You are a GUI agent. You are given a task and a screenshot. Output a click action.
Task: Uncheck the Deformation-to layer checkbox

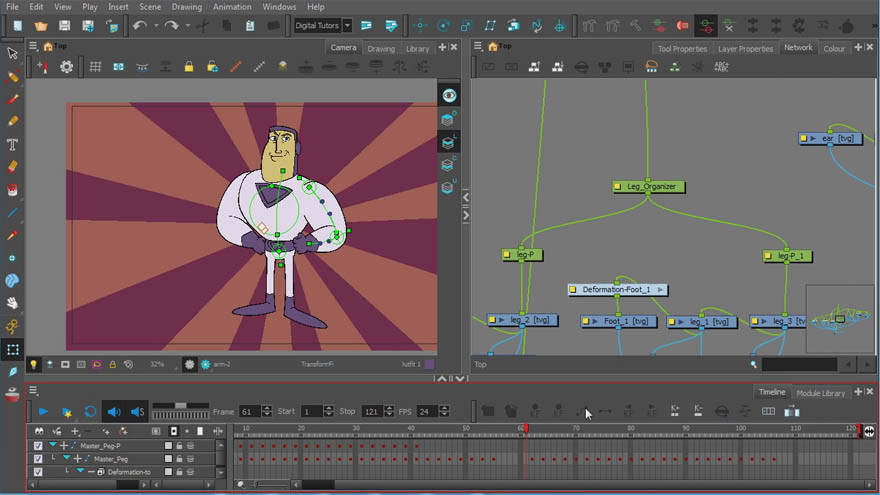(x=38, y=472)
